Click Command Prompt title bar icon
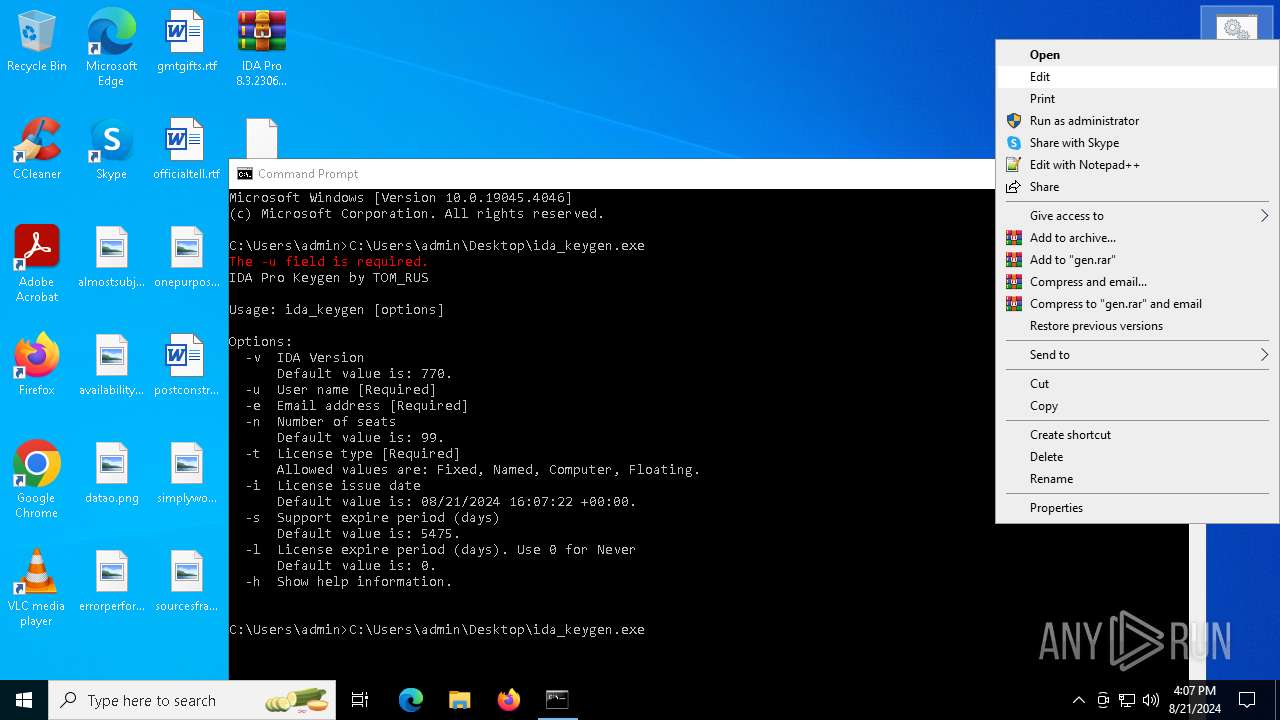This screenshot has width=1280, height=720. pyautogui.click(x=244, y=174)
